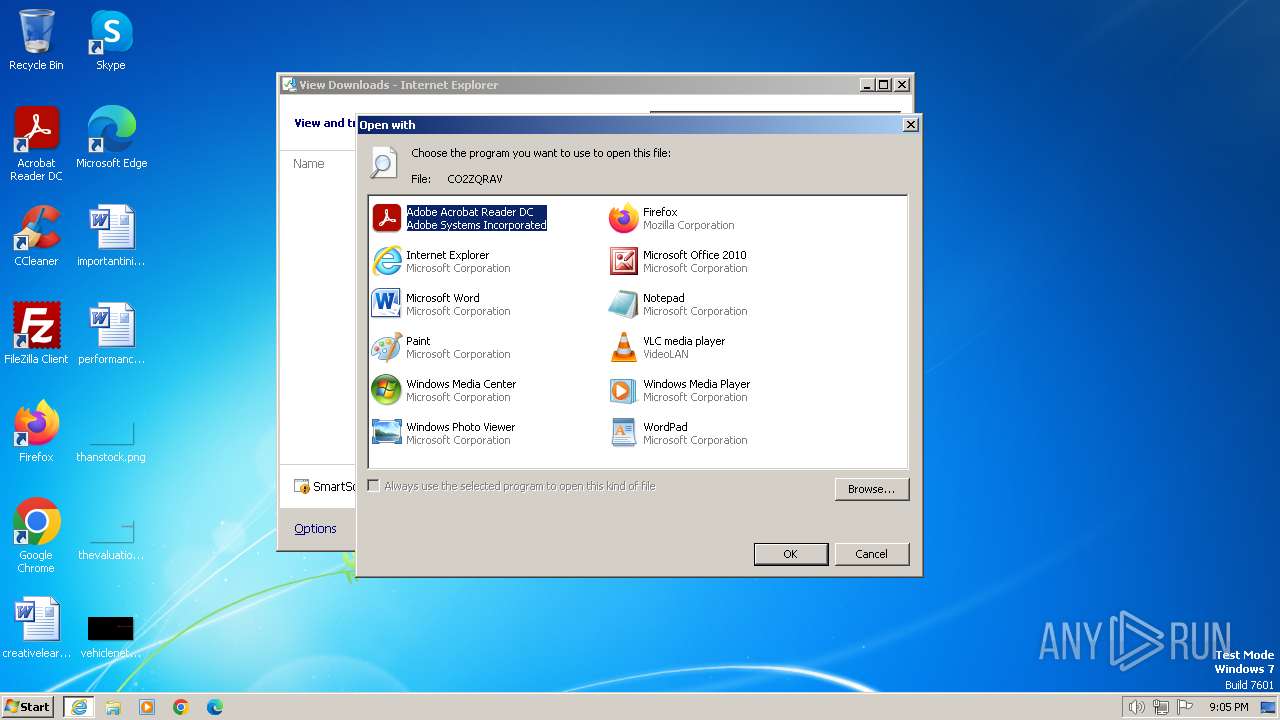Select Acrobat Reader DC desktop shortcut
The height and width of the screenshot is (720, 1280).
[x=36, y=144]
